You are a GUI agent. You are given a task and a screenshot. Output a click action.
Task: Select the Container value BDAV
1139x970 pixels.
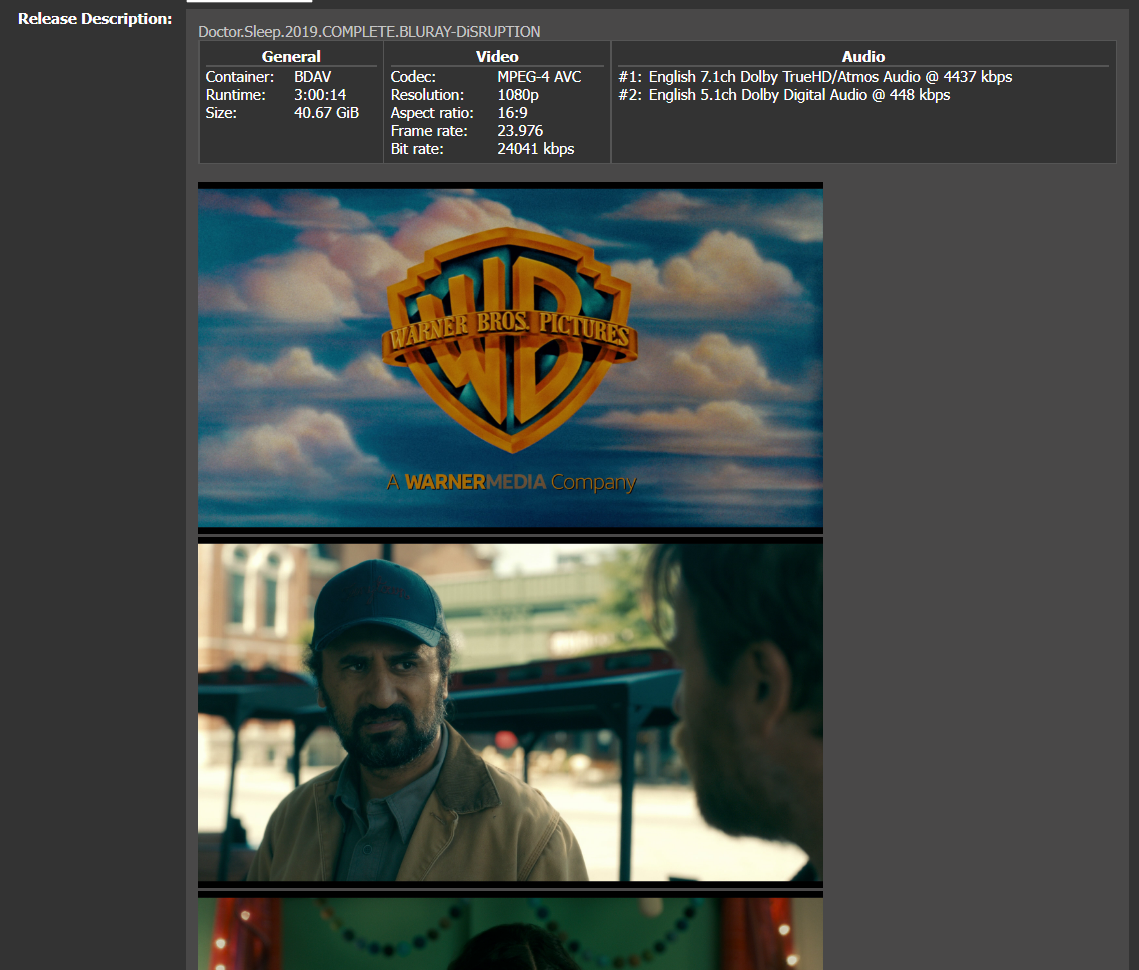click(312, 76)
